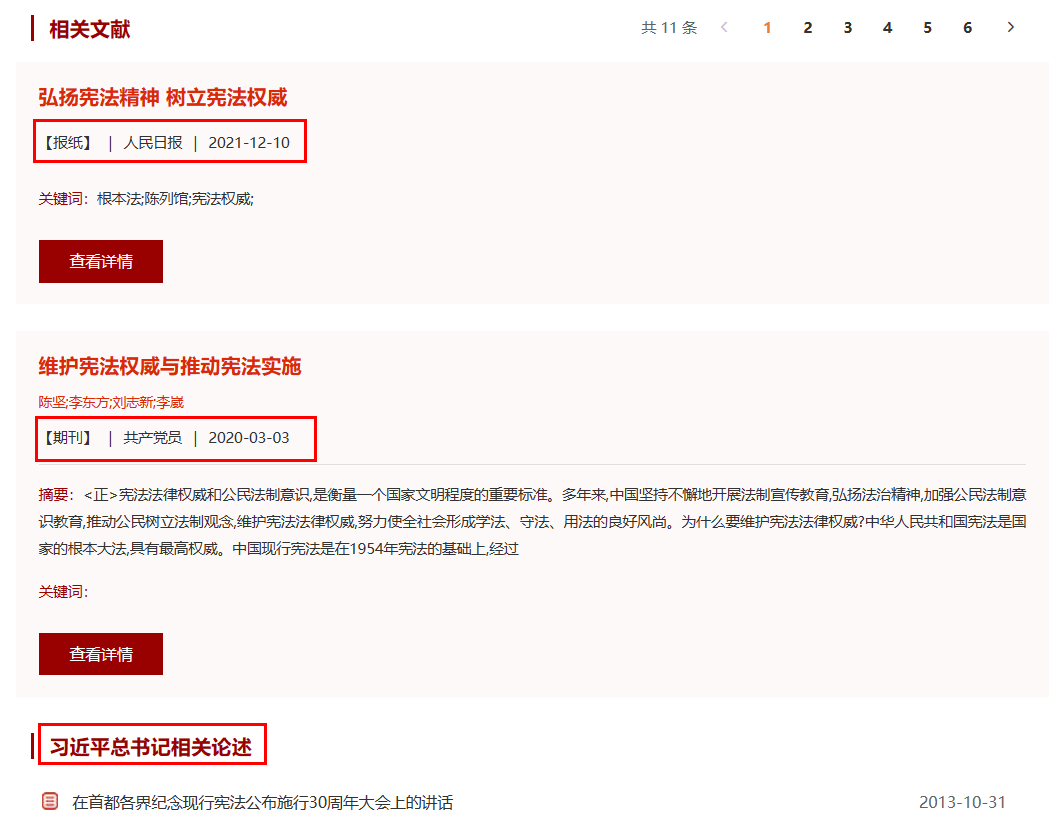This screenshot has height=830, width=1051.
Task: Click the document icon beside the 30周年 speech
Action: [x=50, y=801]
